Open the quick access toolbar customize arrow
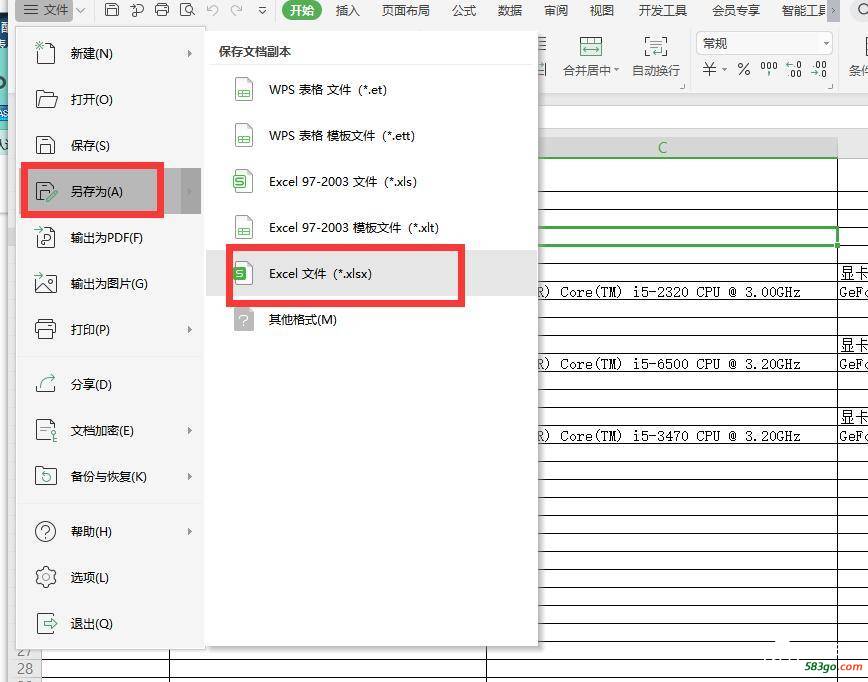The height and width of the screenshot is (682, 868). point(262,10)
